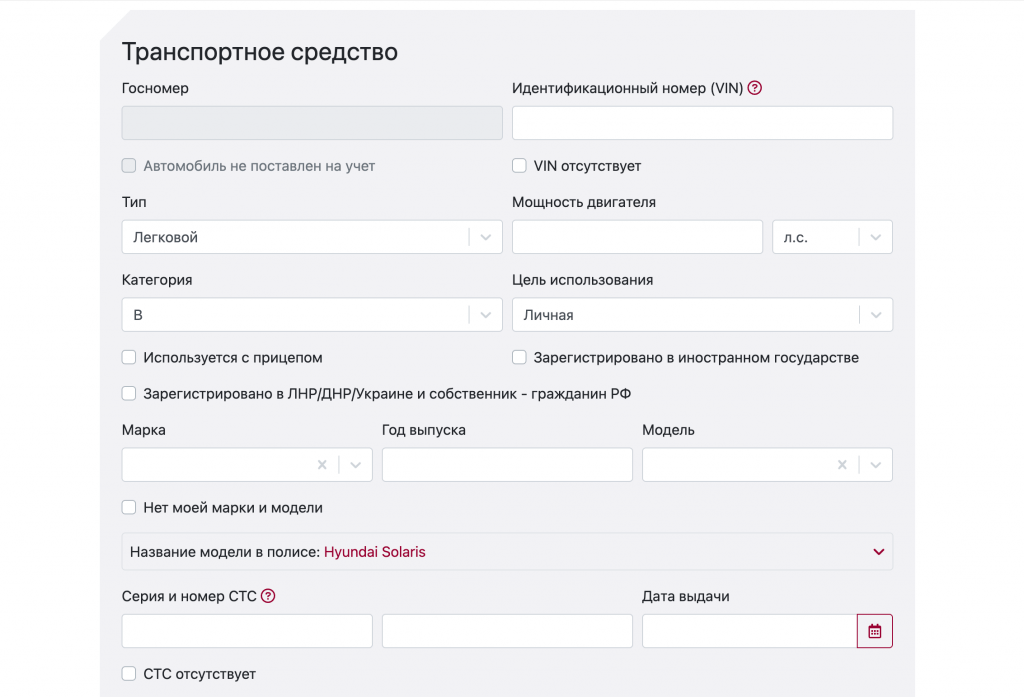
Task: Toggle the СТС отсутствует checkbox
Action: [x=129, y=674]
